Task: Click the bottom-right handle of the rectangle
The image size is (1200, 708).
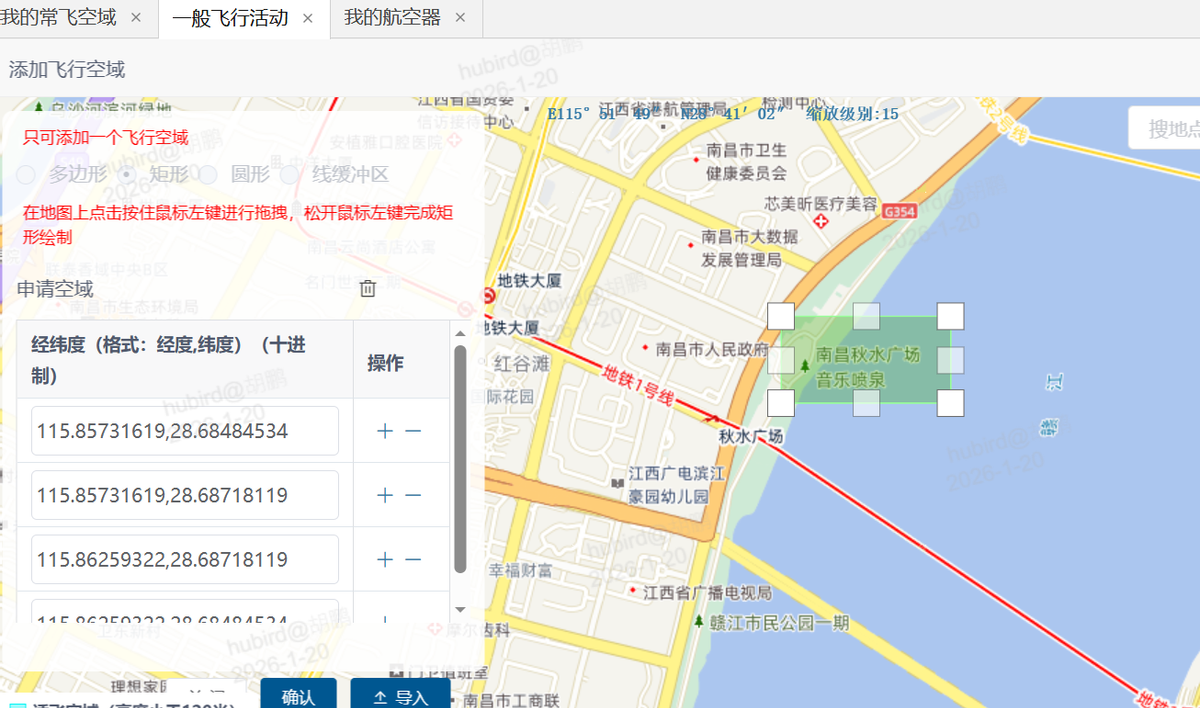Action: pyautogui.click(x=951, y=403)
